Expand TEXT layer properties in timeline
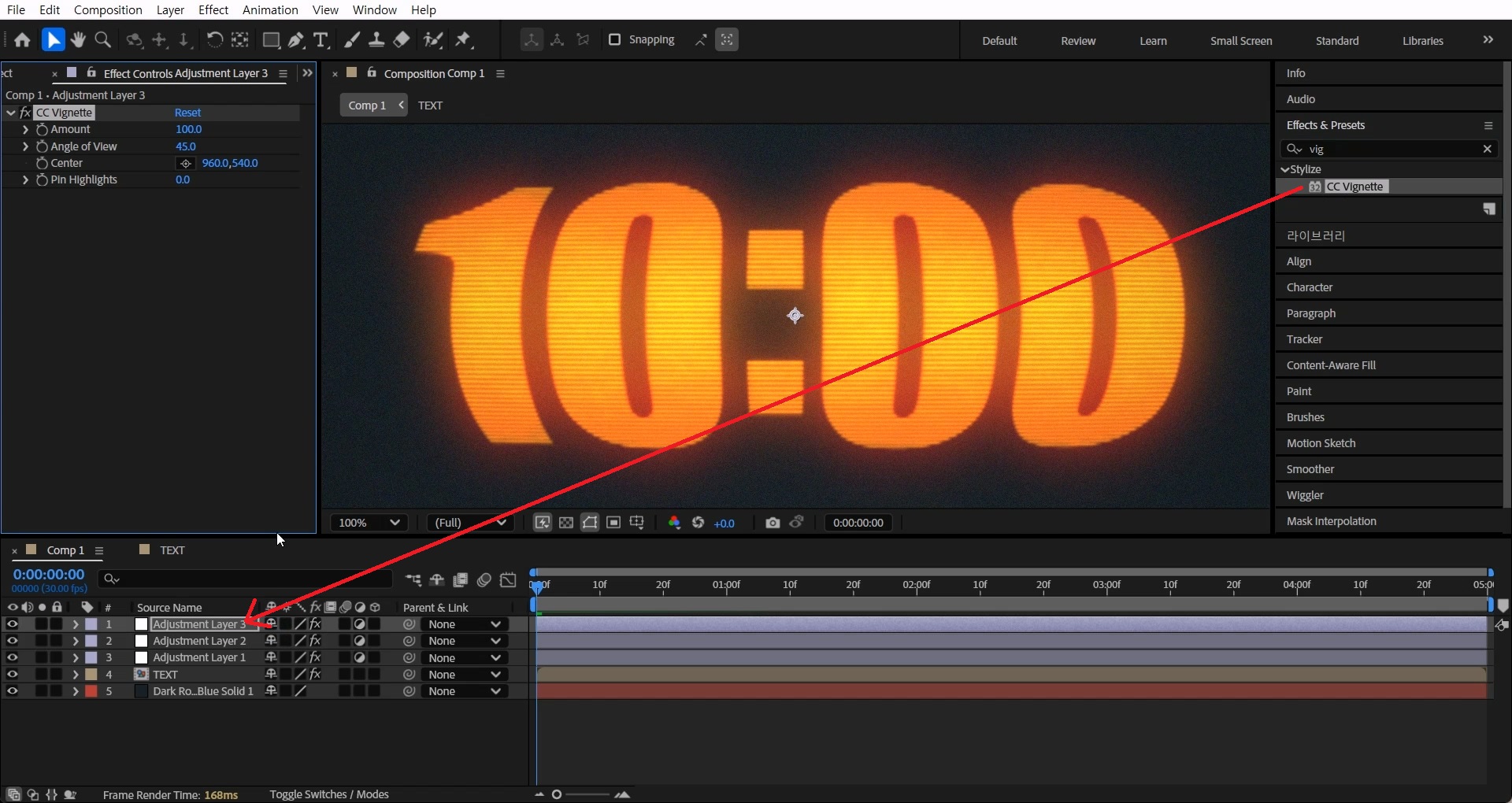1512x803 pixels. [x=76, y=675]
